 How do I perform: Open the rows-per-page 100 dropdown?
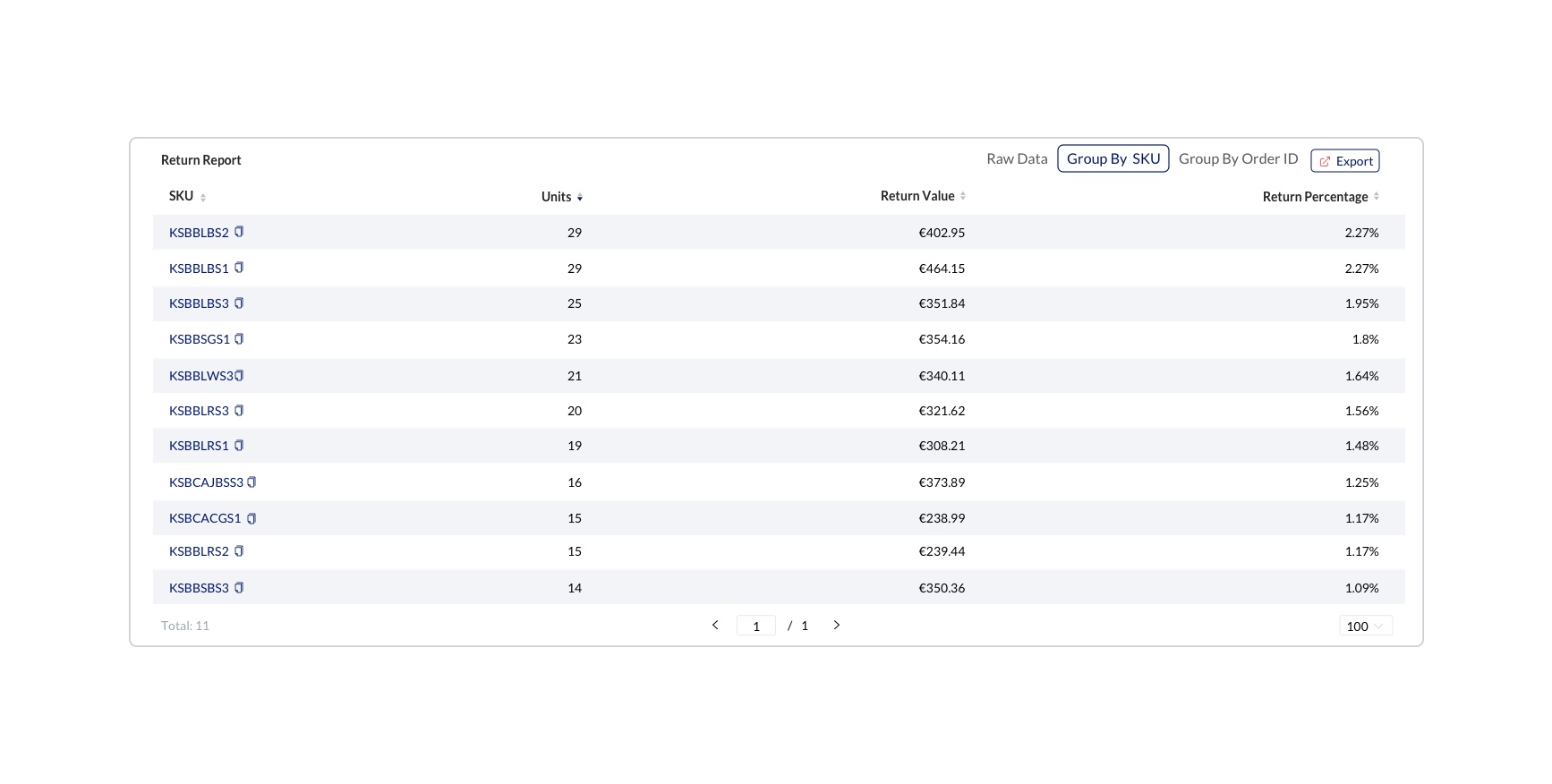(1366, 626)
